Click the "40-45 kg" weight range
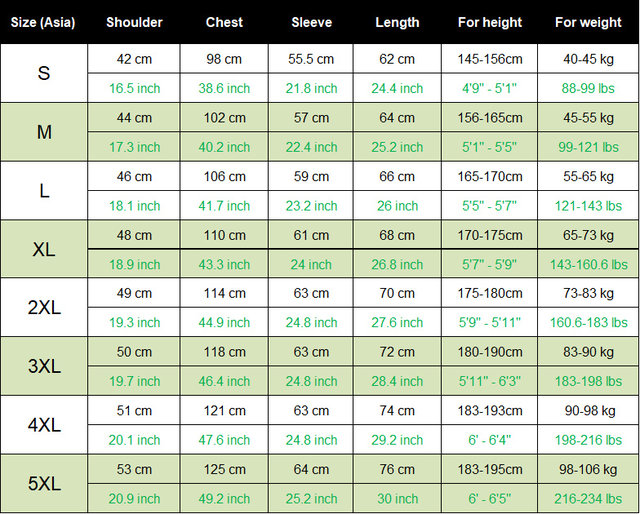 (x=588, y=59)
